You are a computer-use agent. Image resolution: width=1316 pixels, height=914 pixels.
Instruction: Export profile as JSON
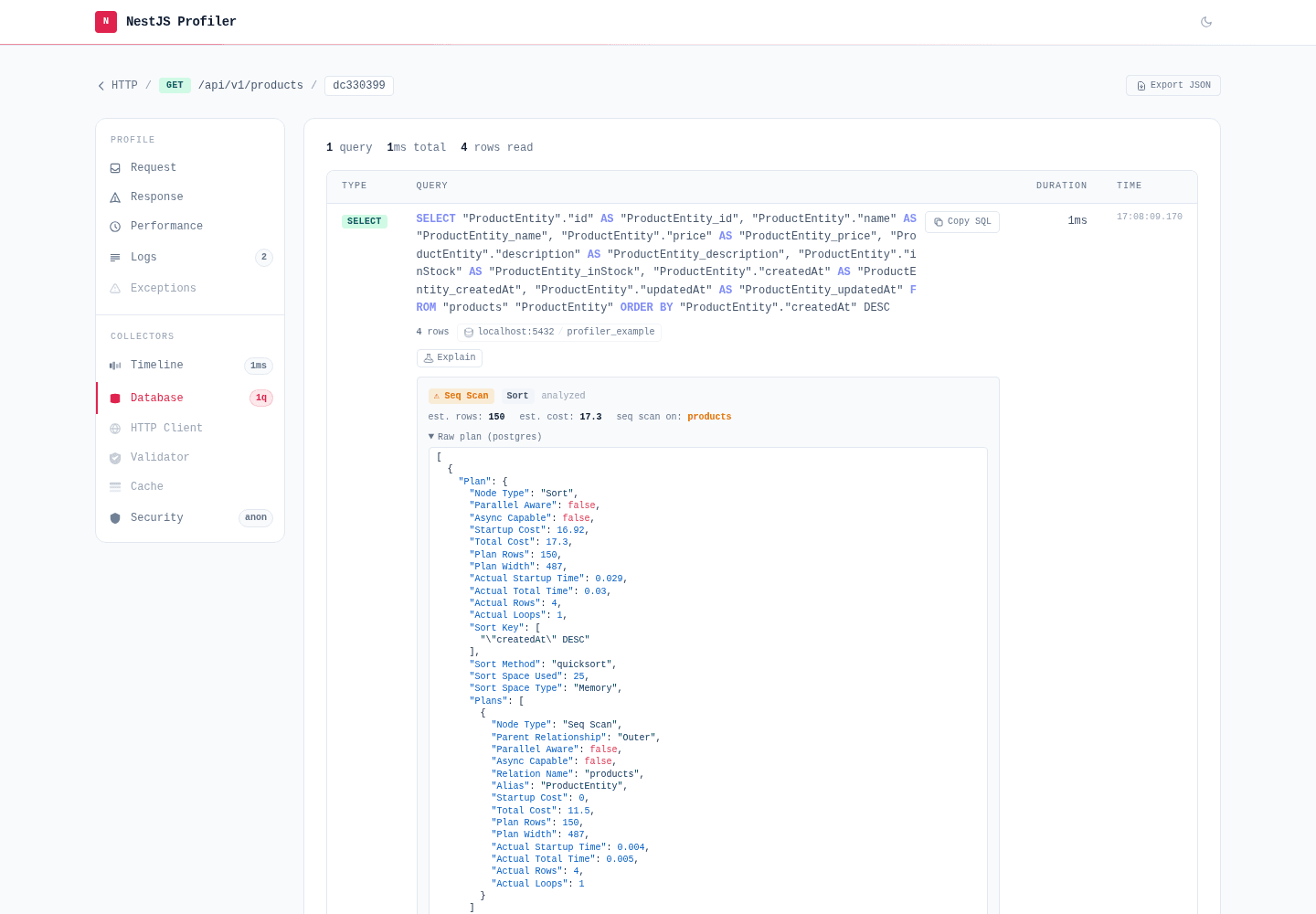pos(1173,85)
